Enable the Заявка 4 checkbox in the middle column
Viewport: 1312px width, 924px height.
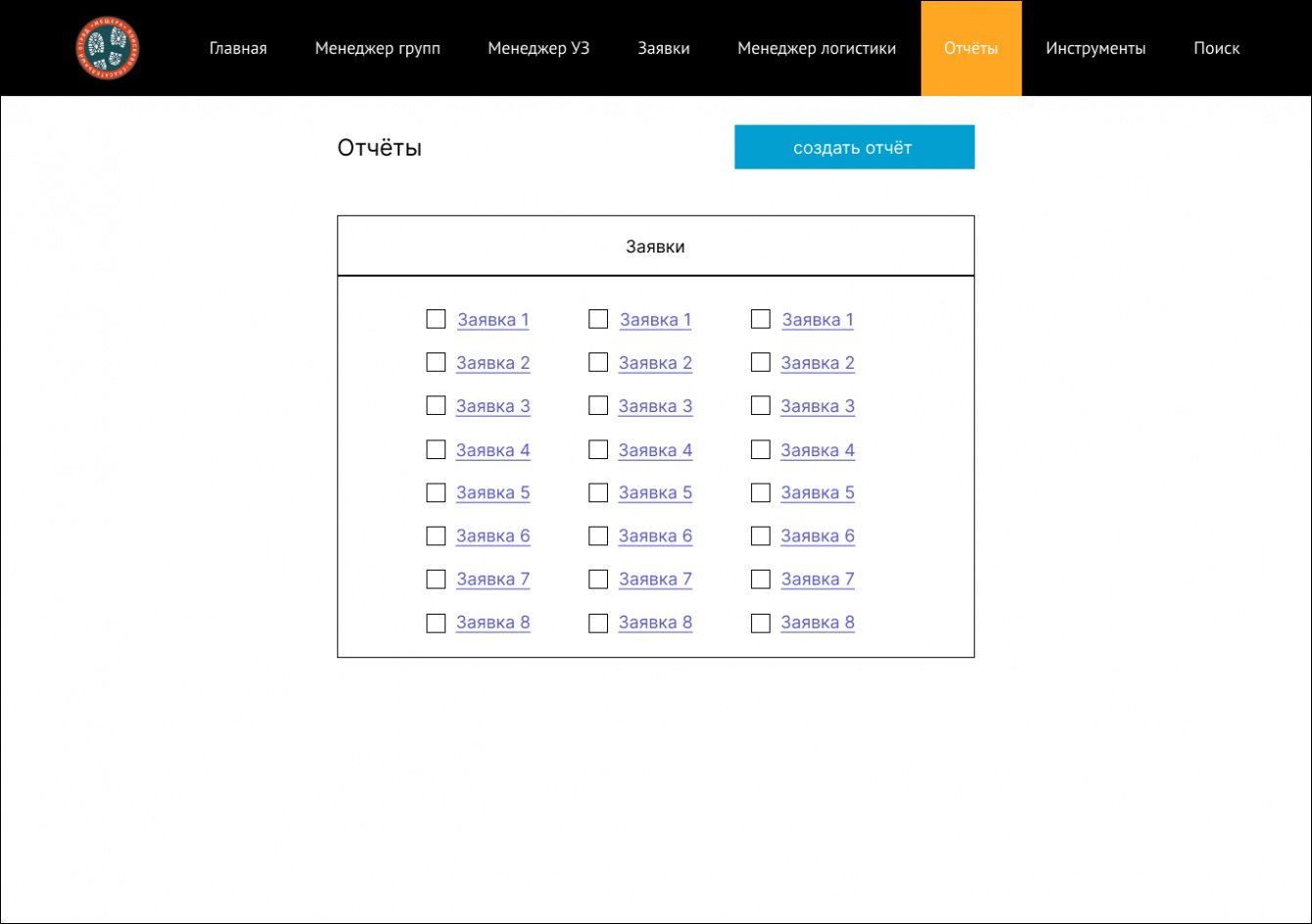(598, 449)
